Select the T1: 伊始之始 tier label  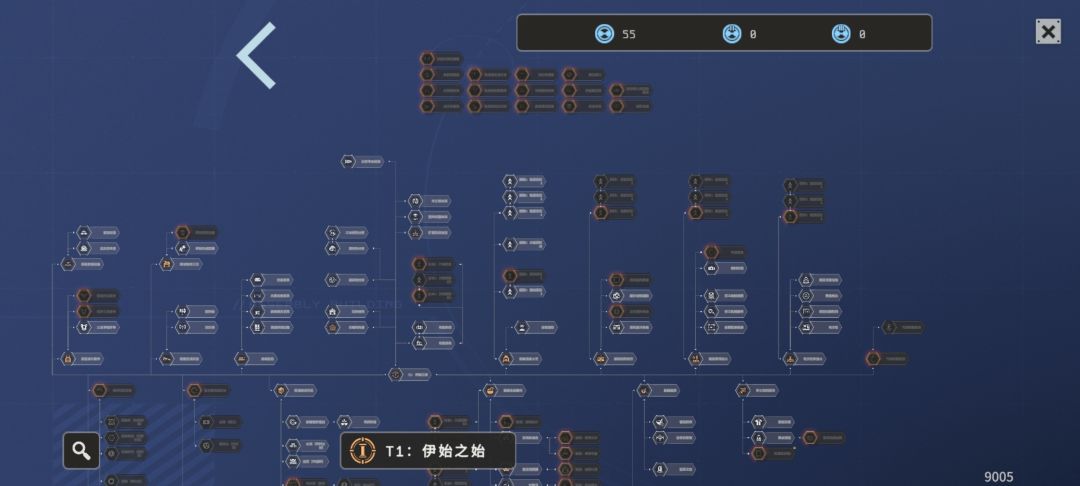[x=428, y=451]
